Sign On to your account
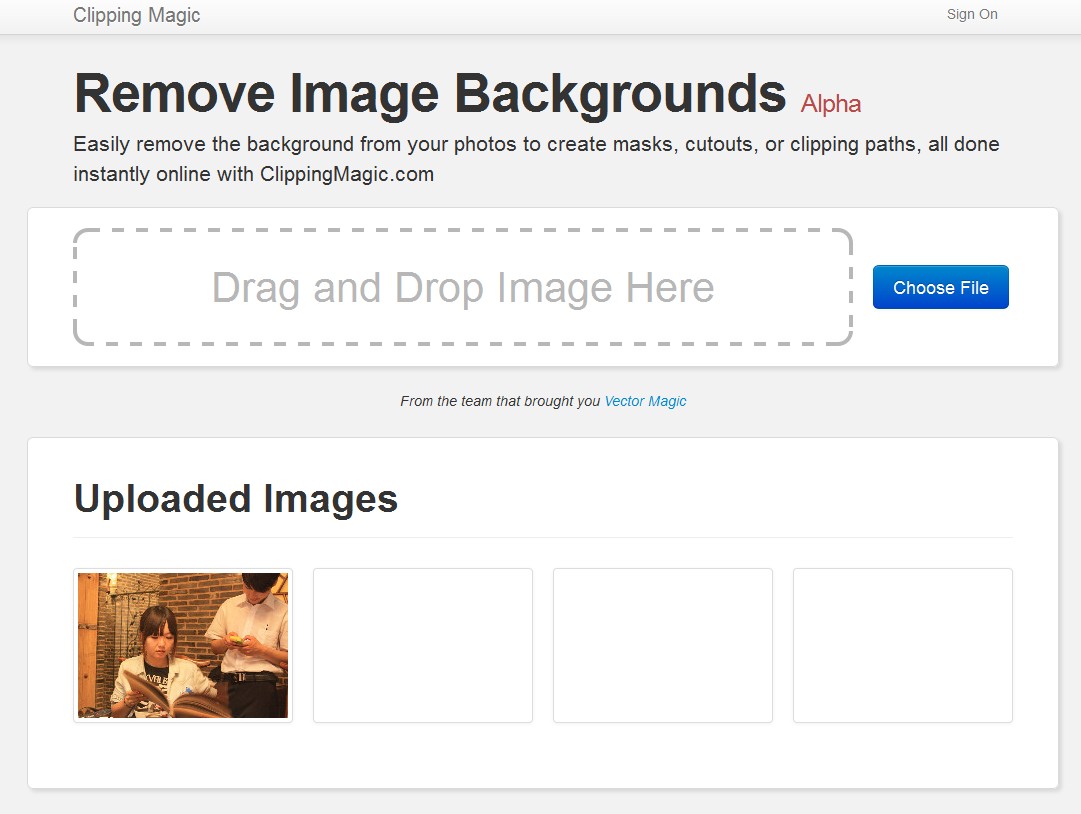This screenshot has height=814, width=1081. 971,14
